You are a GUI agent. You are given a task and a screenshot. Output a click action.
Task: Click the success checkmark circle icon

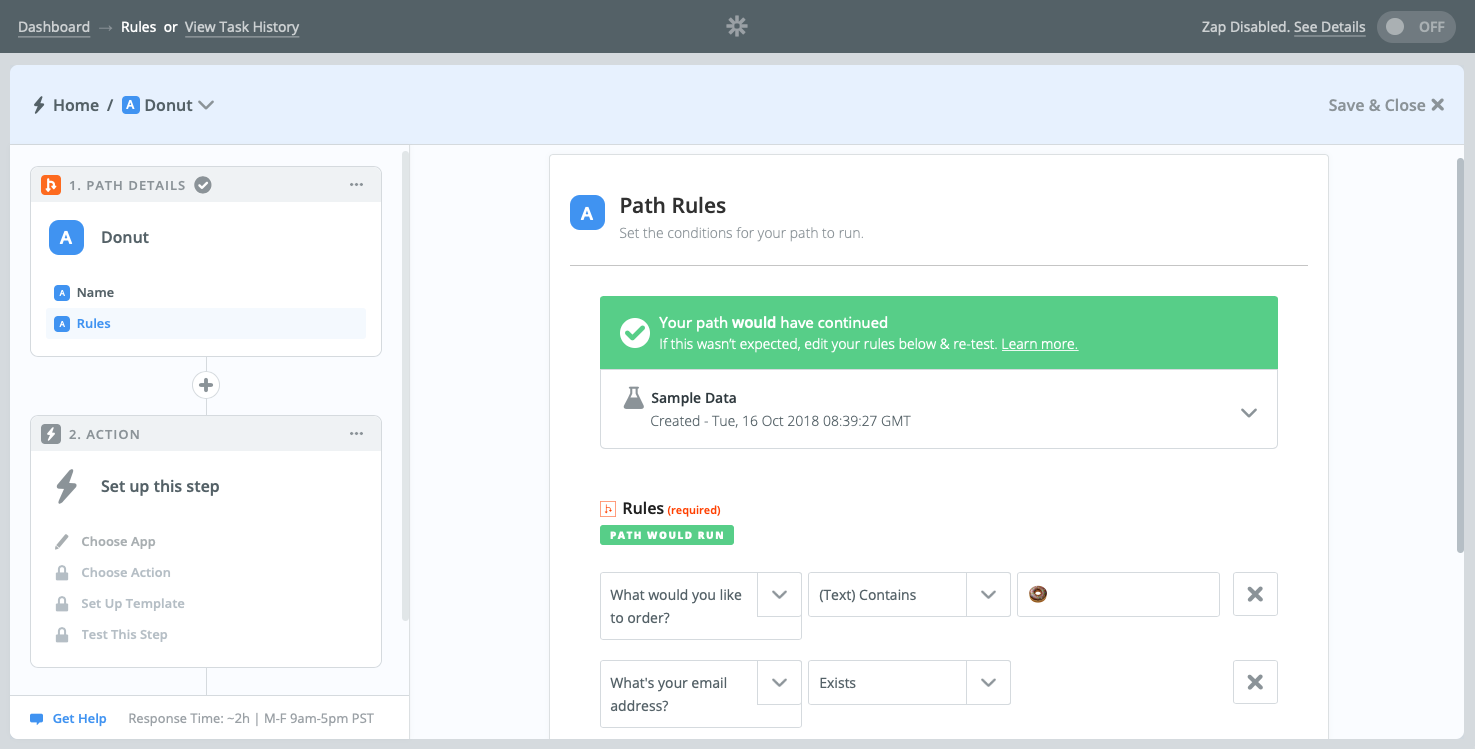point(635,333)
